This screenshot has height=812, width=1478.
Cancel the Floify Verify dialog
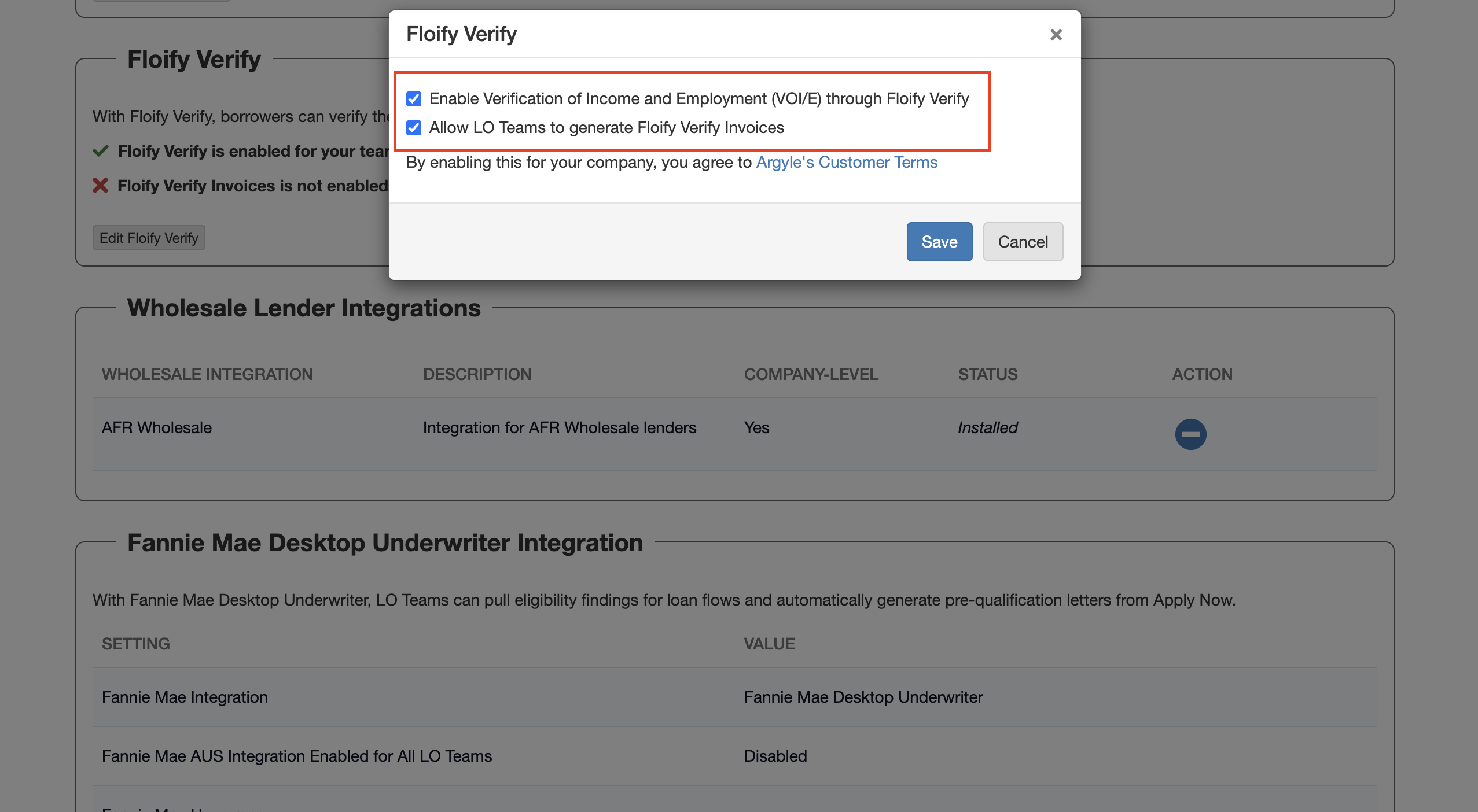pos(1022,242)
